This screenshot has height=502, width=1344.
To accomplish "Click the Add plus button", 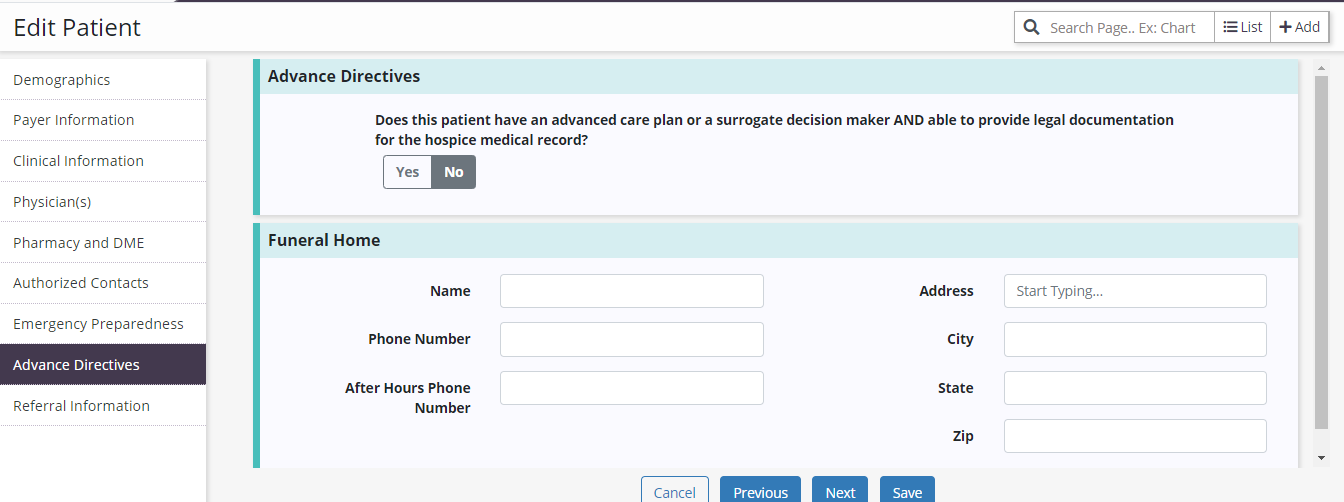I will point(1300,28).
